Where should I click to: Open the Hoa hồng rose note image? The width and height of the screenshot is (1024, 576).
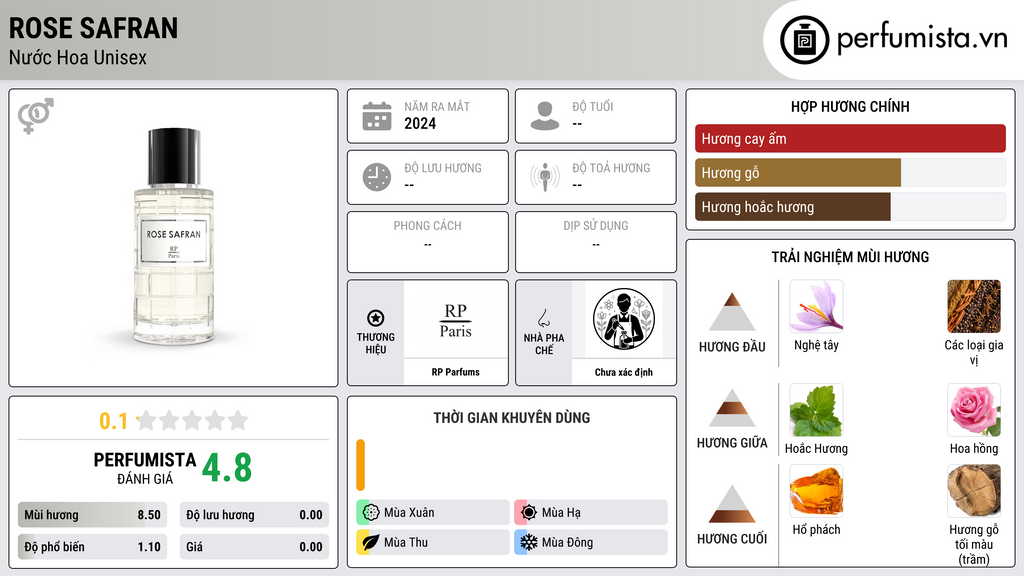click(974, 410)
